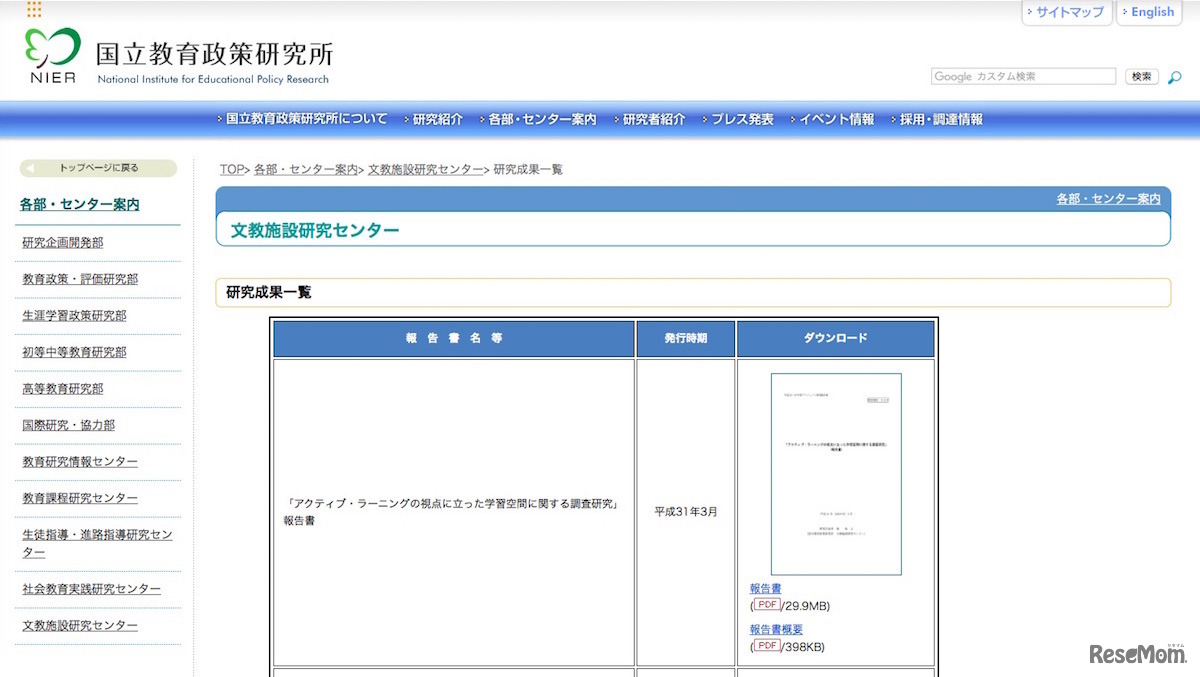Click the トップページに戻る button
This screenshot has width=1200, height=677.
97,168
